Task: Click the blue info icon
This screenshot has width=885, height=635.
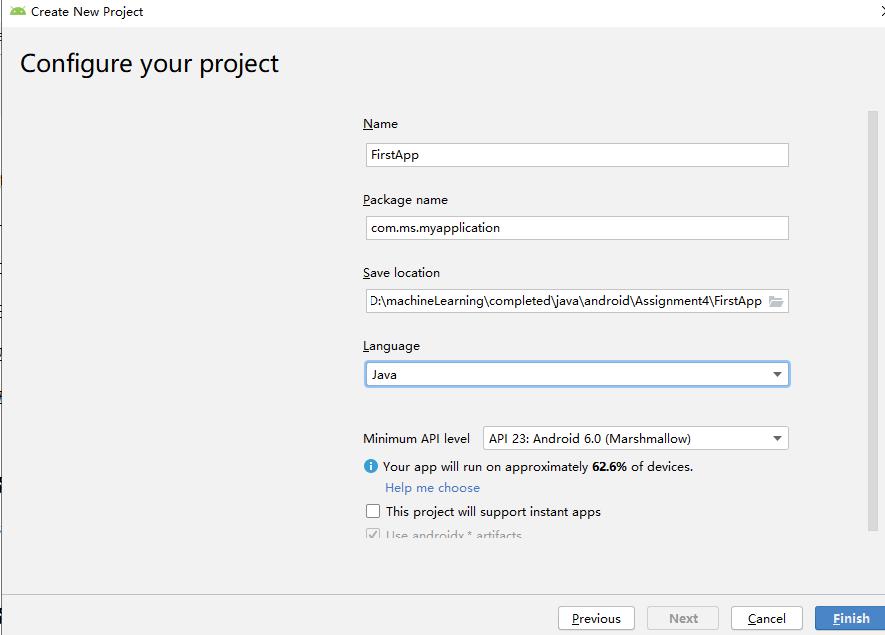Action: point(371,466)
